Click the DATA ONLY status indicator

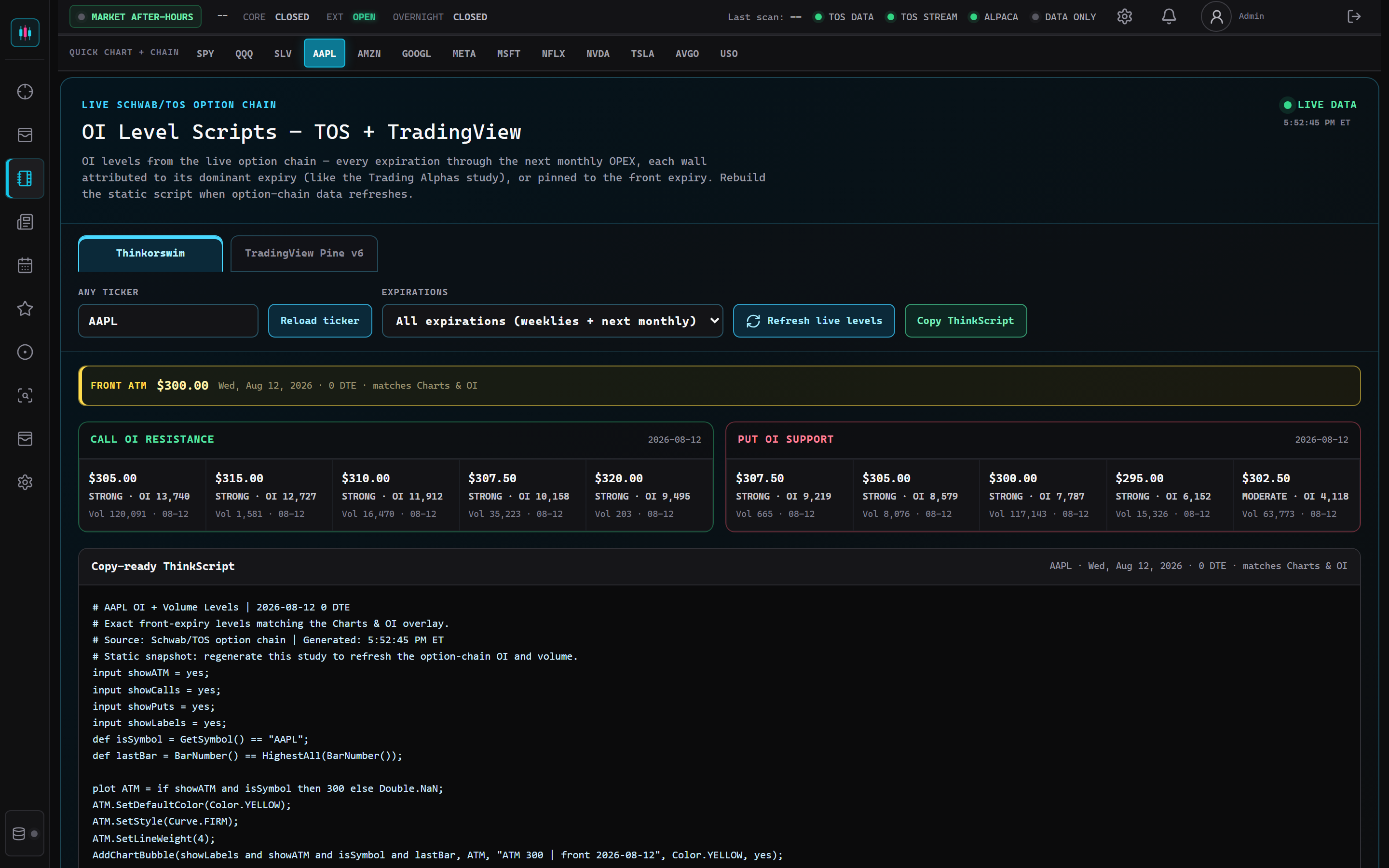point(1063,17)
